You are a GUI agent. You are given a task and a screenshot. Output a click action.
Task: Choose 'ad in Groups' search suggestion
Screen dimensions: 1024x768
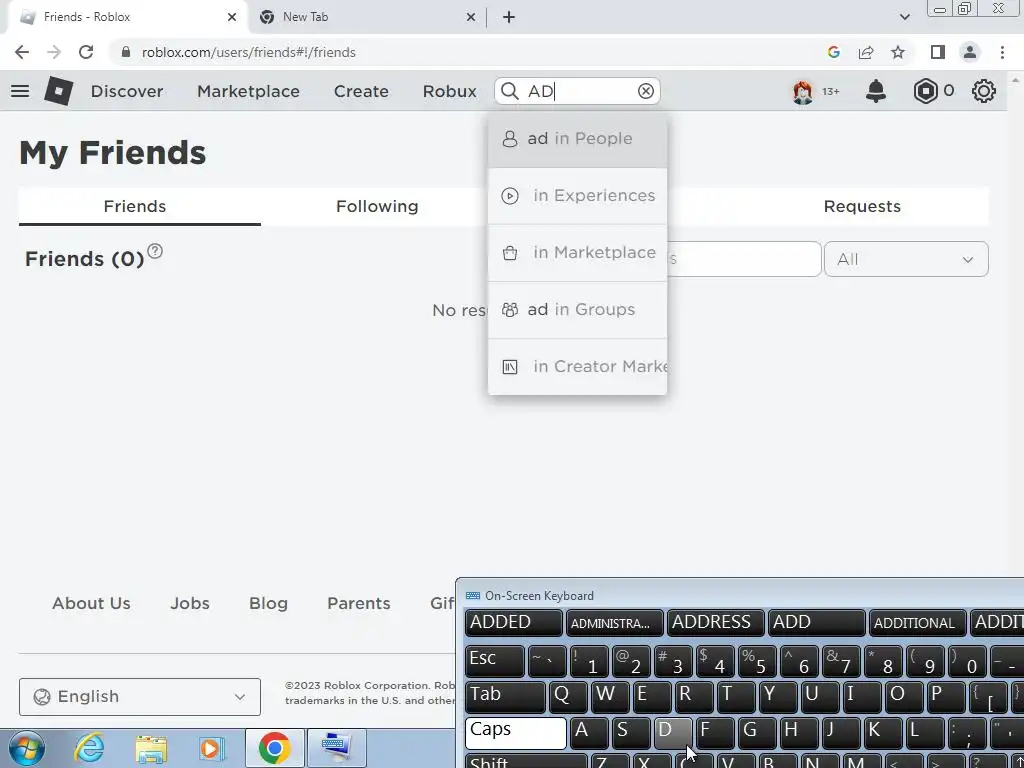click(x=577, y=310)
